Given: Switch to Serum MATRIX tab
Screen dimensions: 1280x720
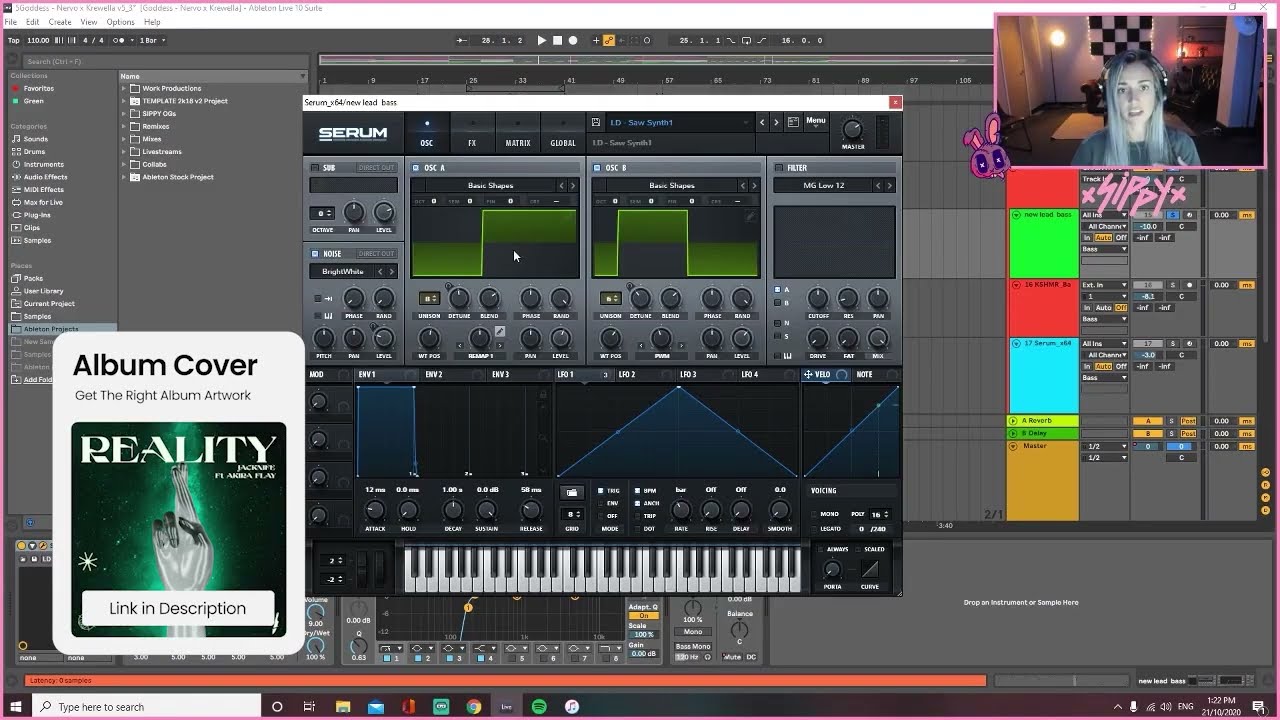Looking at the screenshot, I should tap(518, 134).
